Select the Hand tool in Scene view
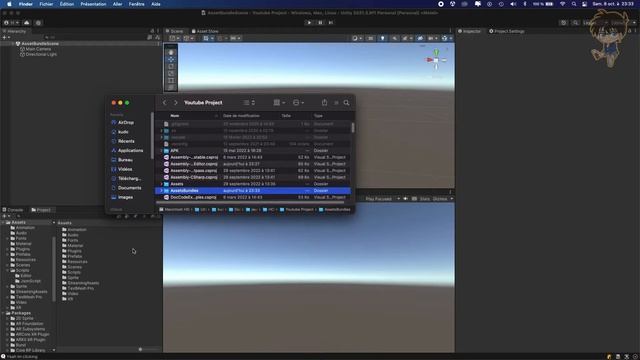640x360 pixels. click(x=171, y=52)
